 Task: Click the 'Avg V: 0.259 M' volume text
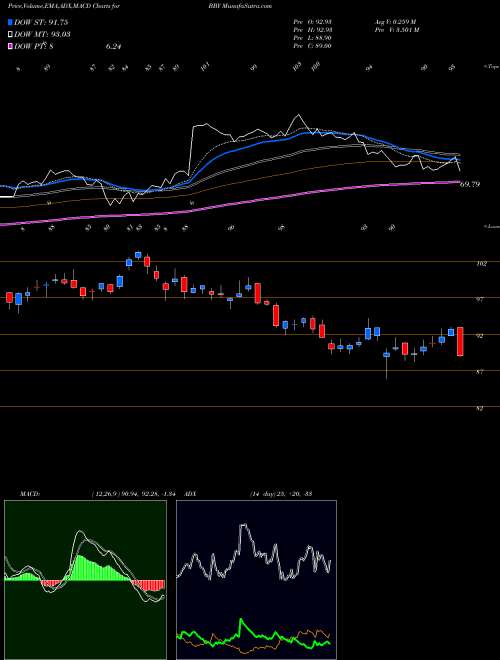[395, 22]
